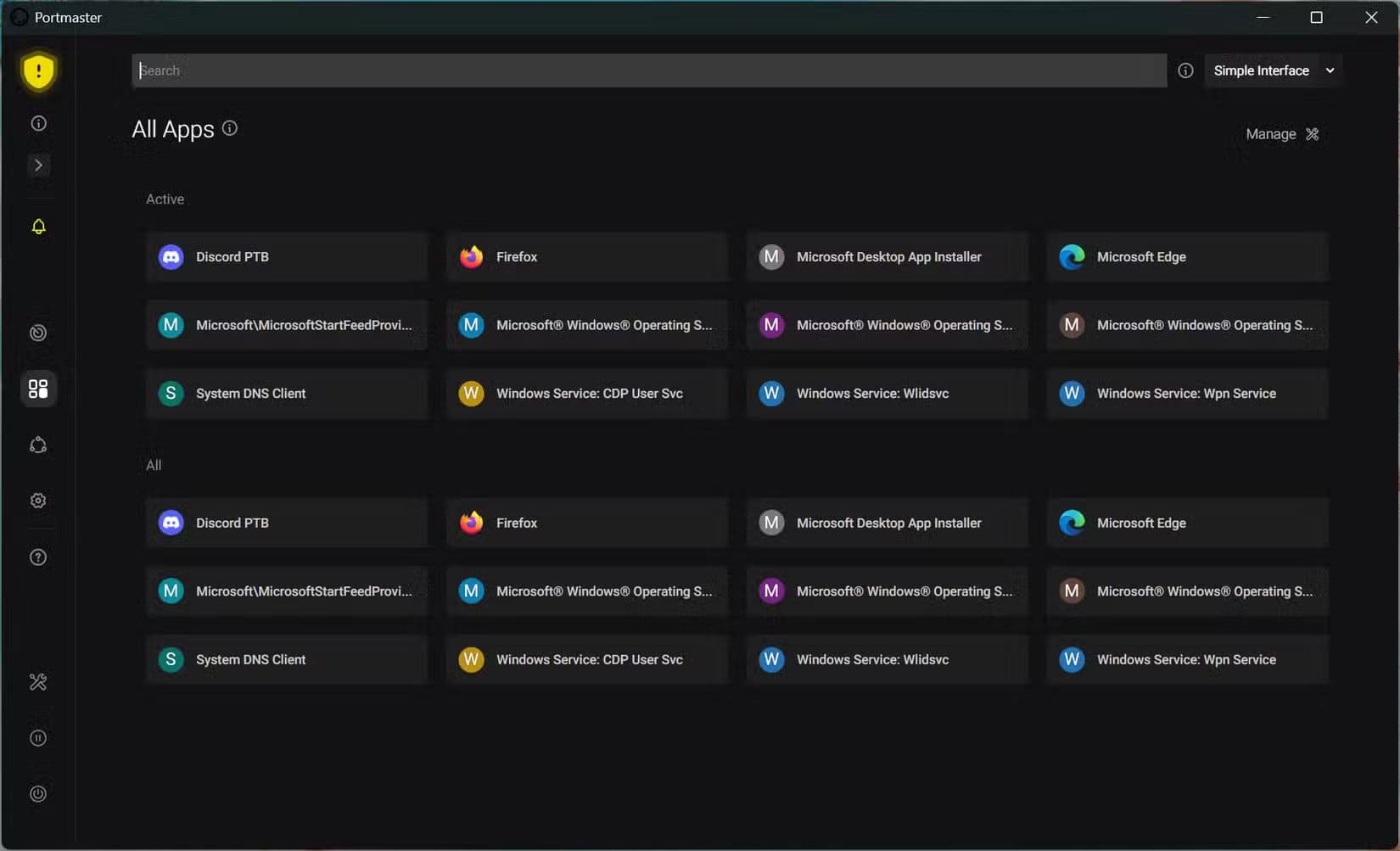Open the Simple Interface dropdown
This screenshot has width=1400, height=851.
1273,70
